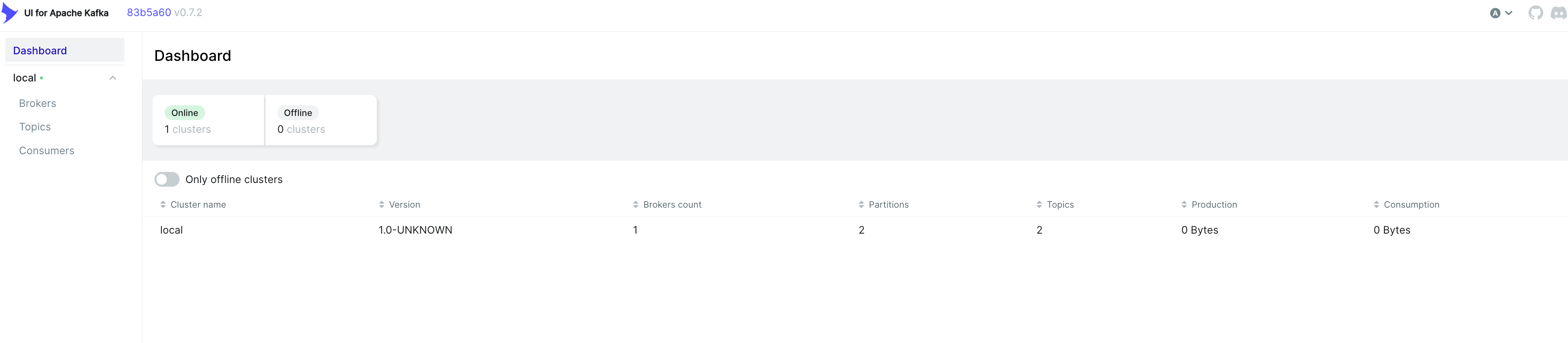Click the 83b5a60 commit link
1568x343 pixels.
(x=149, y=13)
